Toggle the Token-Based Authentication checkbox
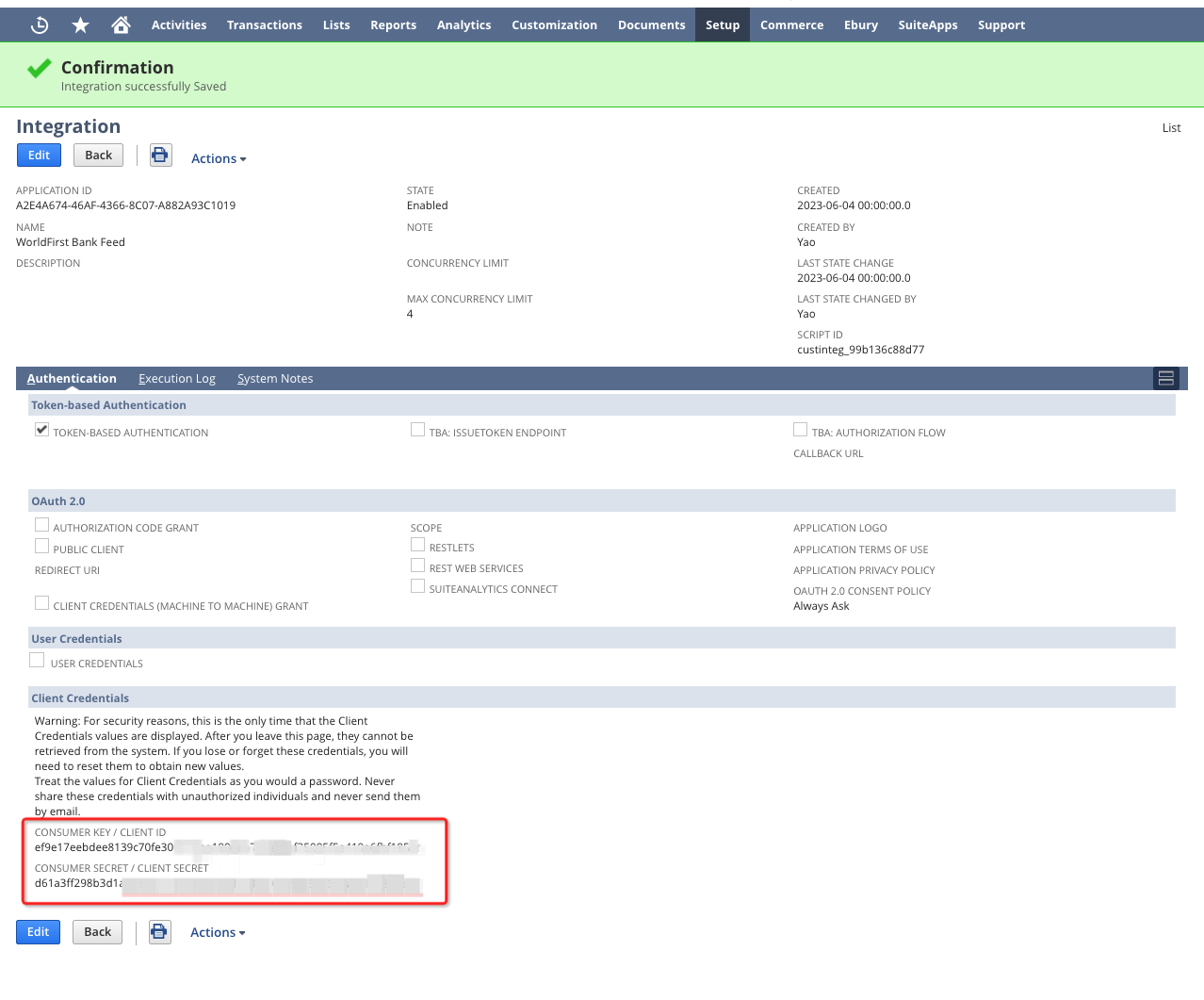1204x1000 pixels. [42, 430]
